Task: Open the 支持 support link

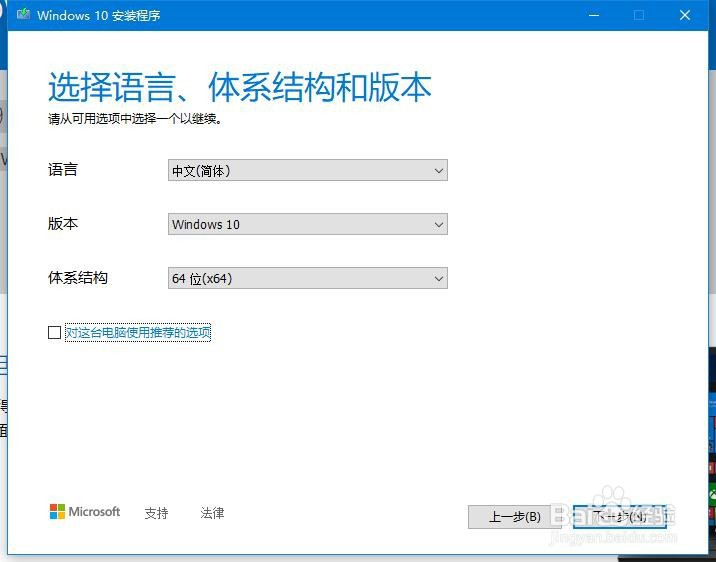Action: pos(156,513)
